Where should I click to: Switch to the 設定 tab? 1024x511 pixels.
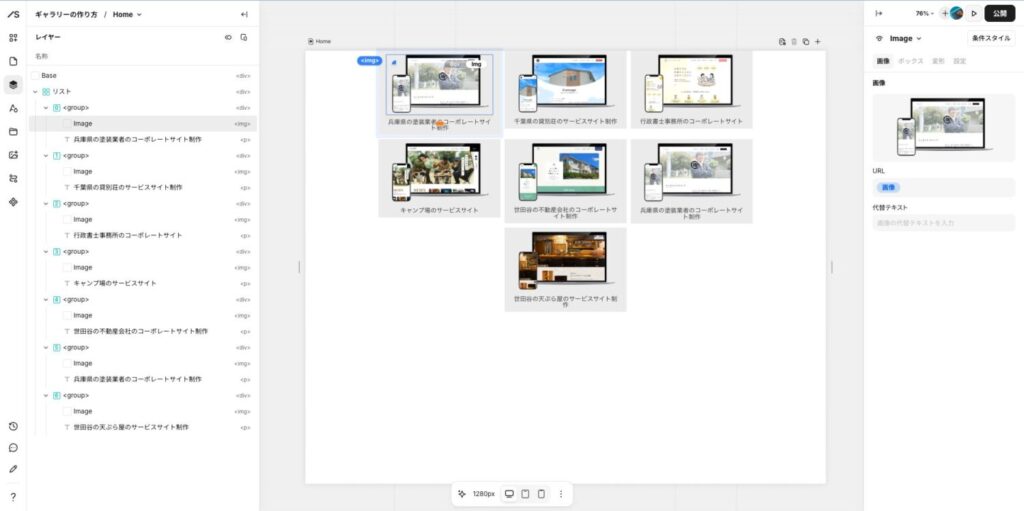(x=959, y=61)
